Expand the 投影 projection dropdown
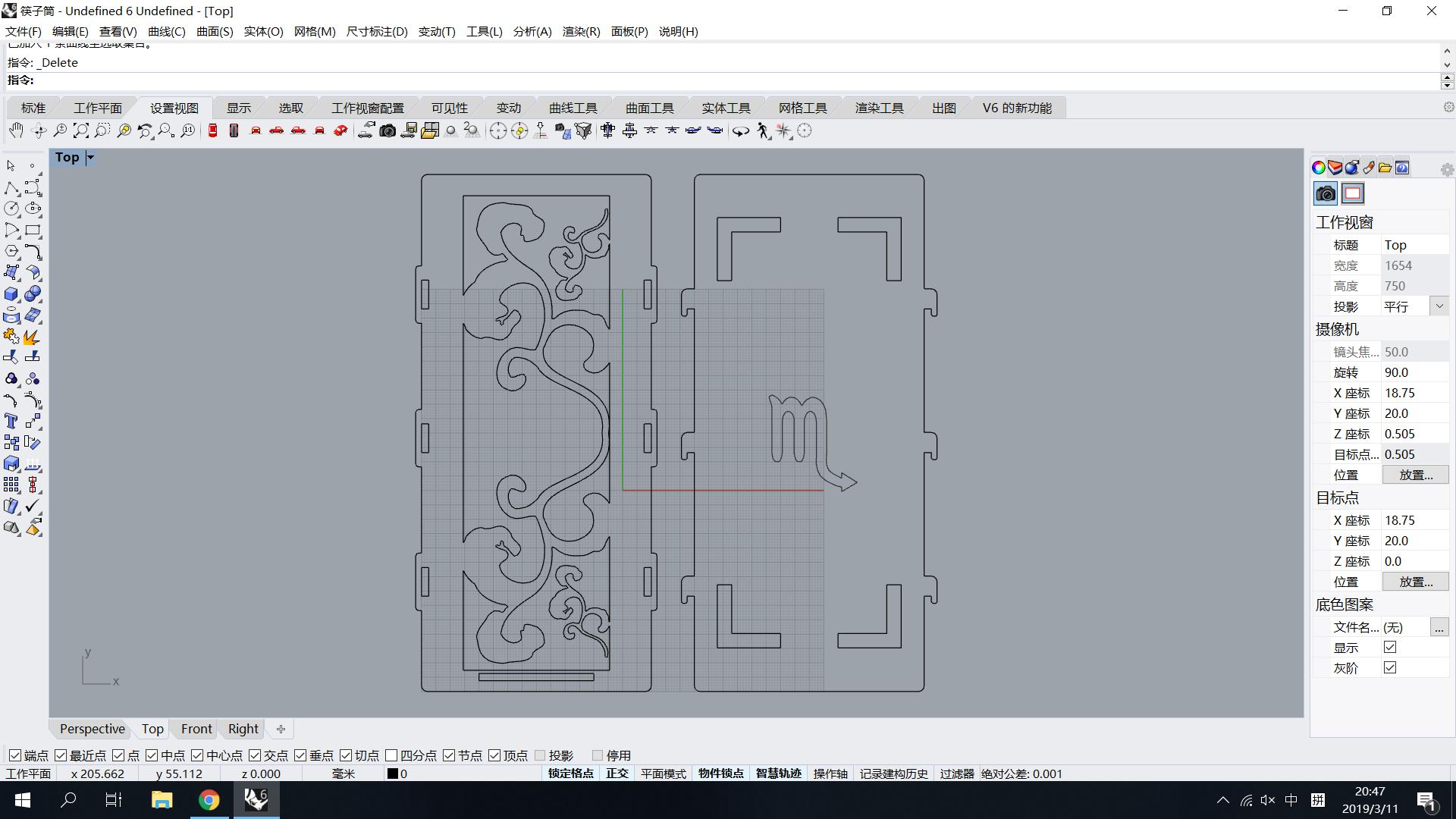This screenshot has width=1456, height=819. 1439,306
